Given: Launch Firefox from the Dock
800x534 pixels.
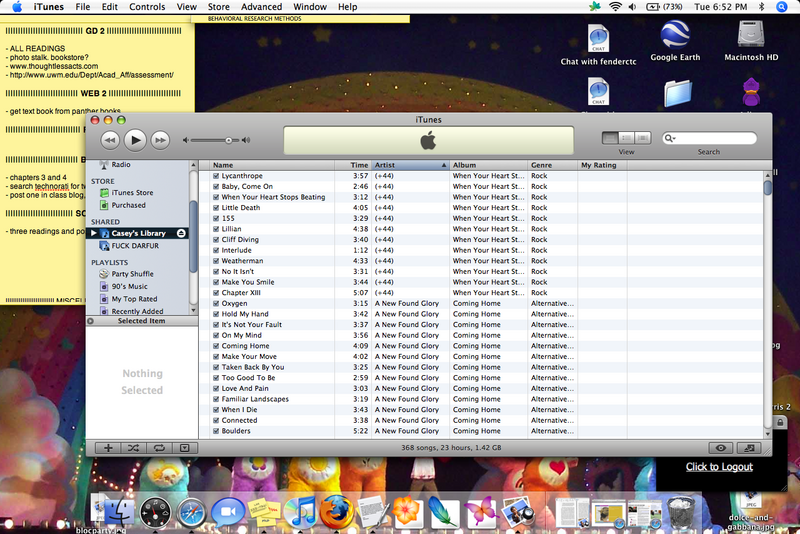Looking at the screenshot, I should (337, 512).
